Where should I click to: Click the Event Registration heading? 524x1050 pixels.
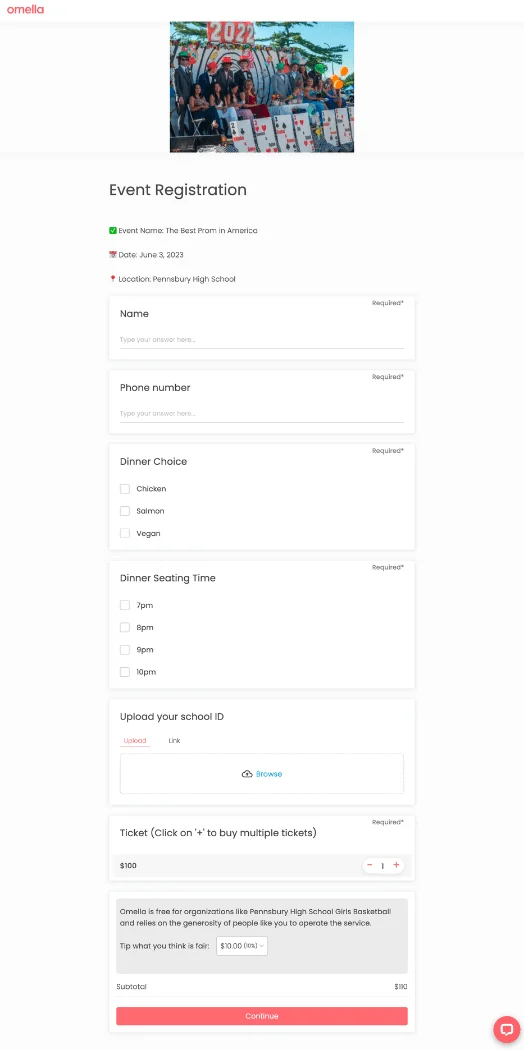[178, 190]
